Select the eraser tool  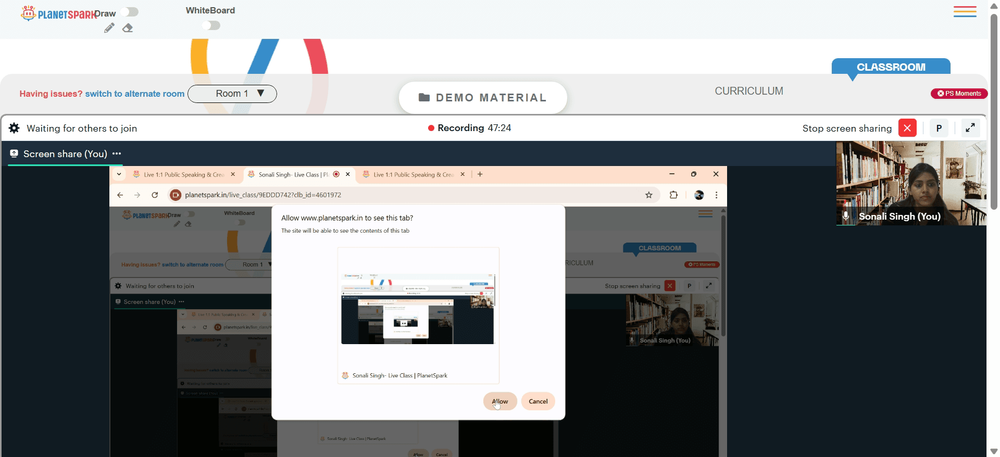click(128, 28)
